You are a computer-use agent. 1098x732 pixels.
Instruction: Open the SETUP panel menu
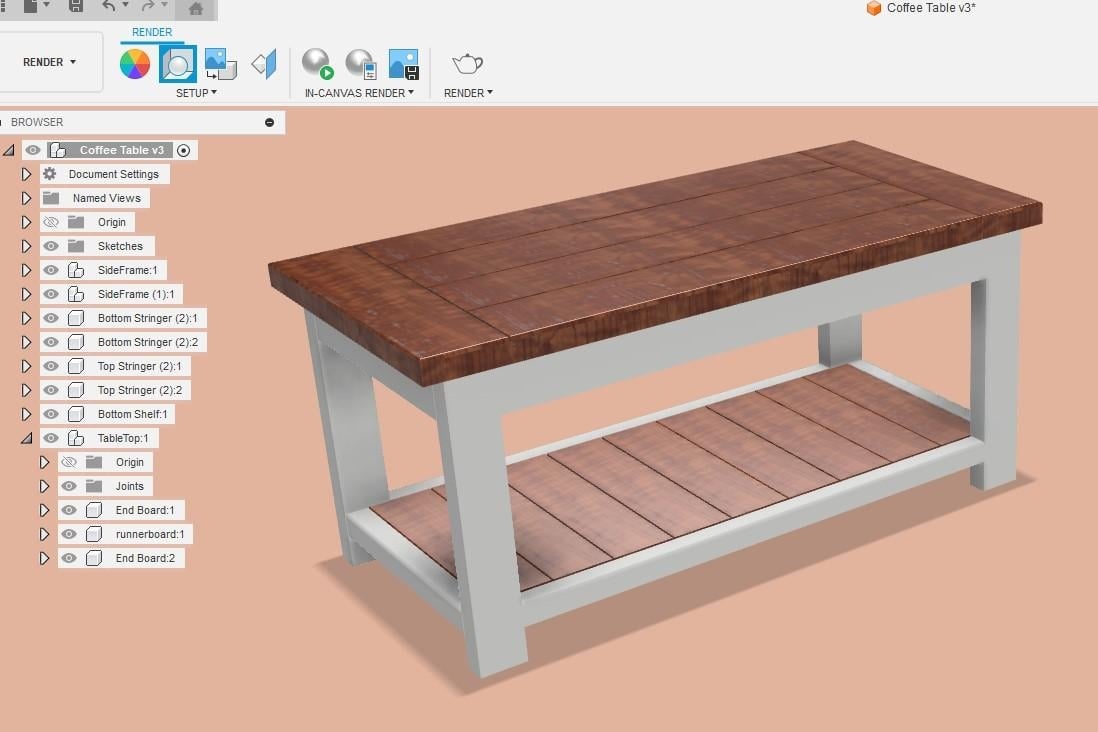(196, 92)
